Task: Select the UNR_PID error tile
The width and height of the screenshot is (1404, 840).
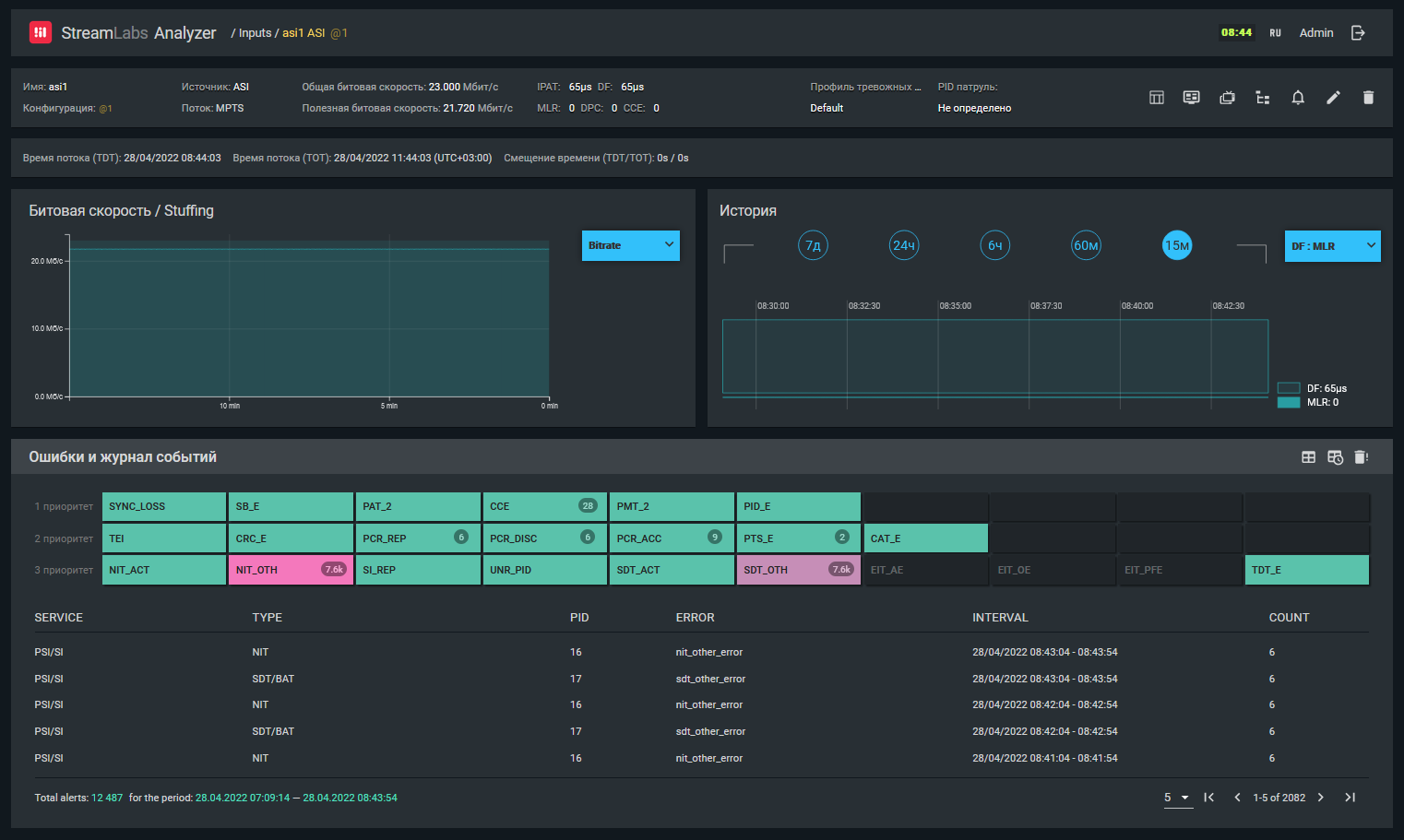Action: coord(545,570)
